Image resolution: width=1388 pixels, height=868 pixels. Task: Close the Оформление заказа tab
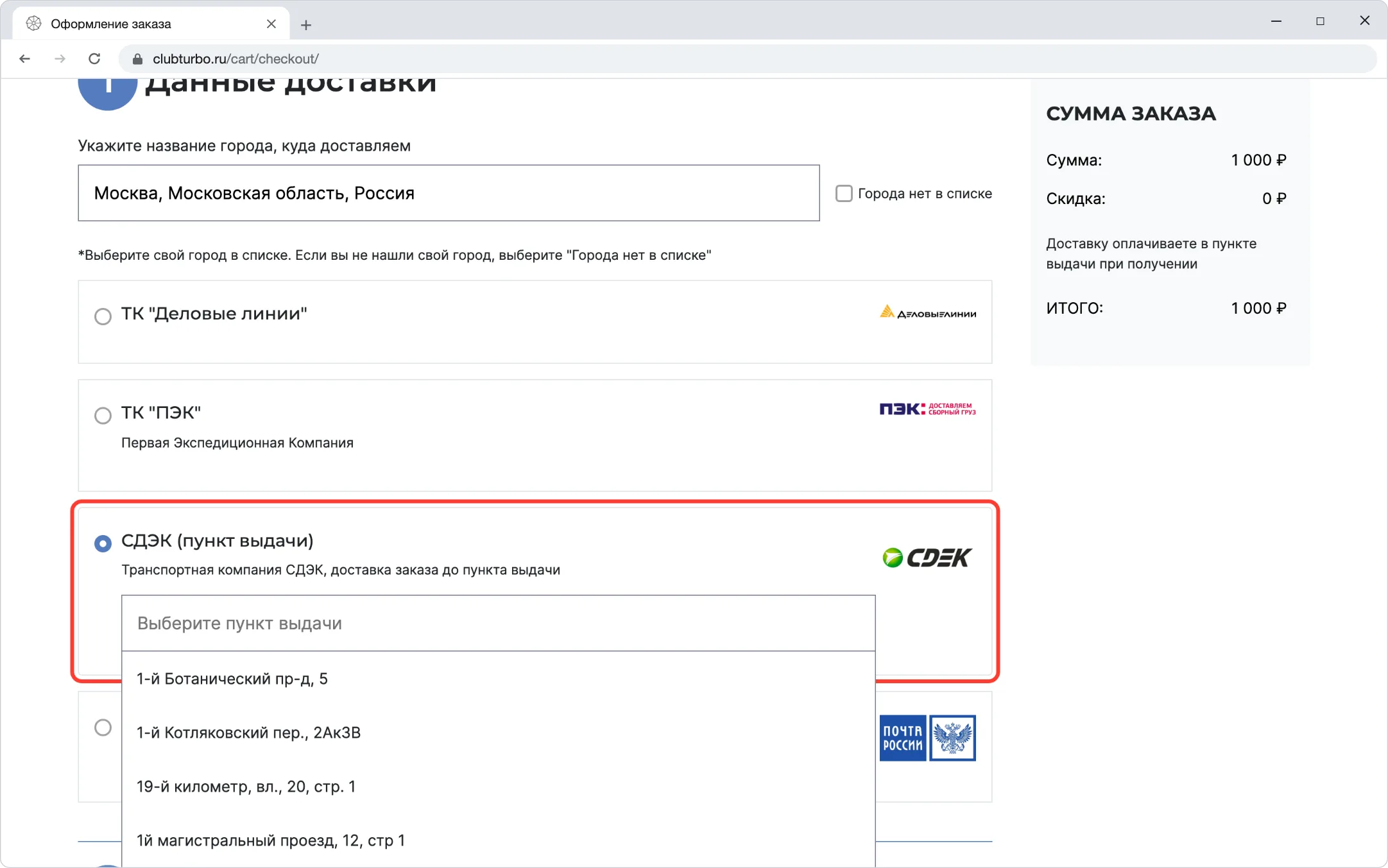point(271,24)
